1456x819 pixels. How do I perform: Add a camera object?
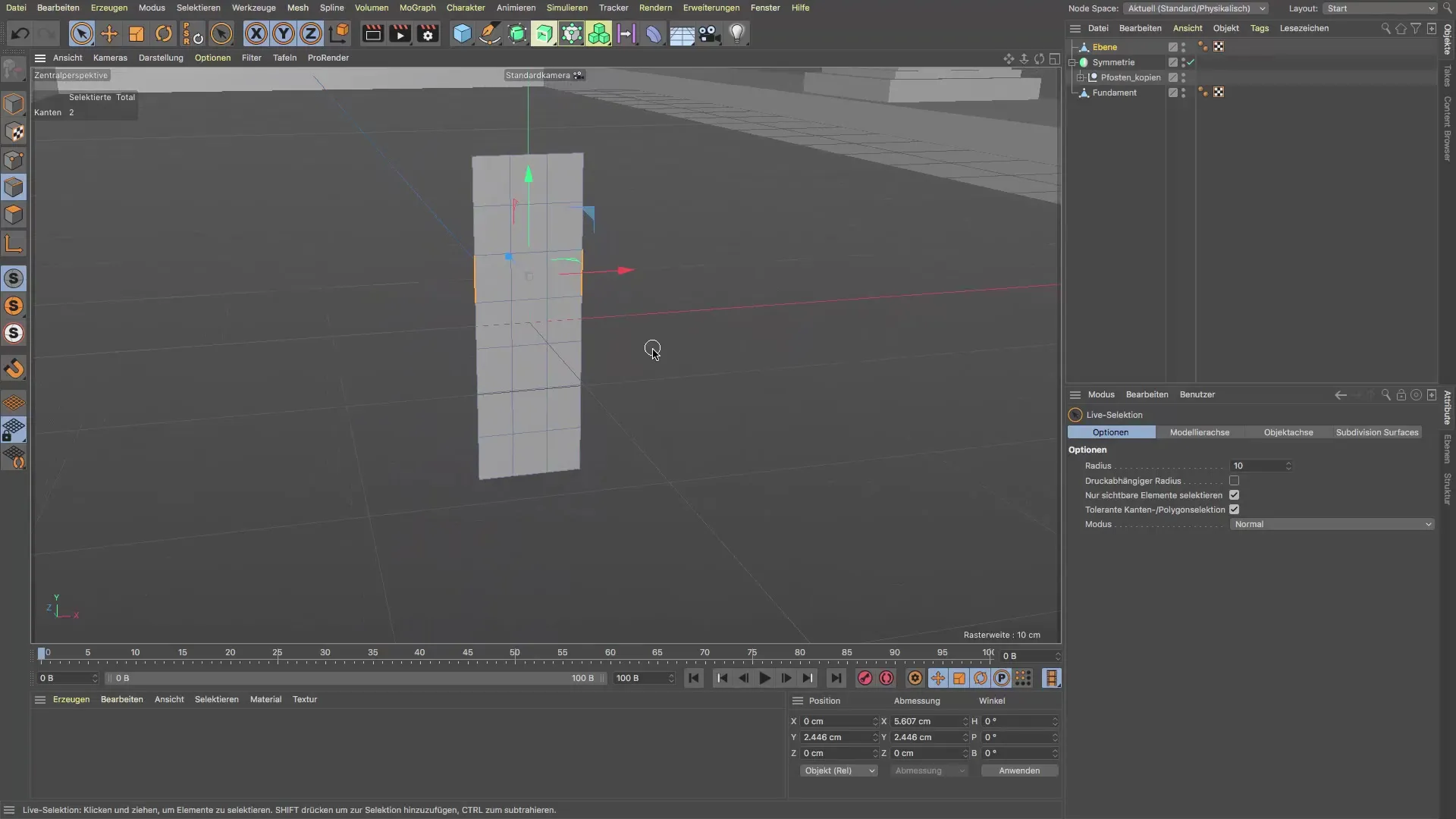click(x=709, y=33)
